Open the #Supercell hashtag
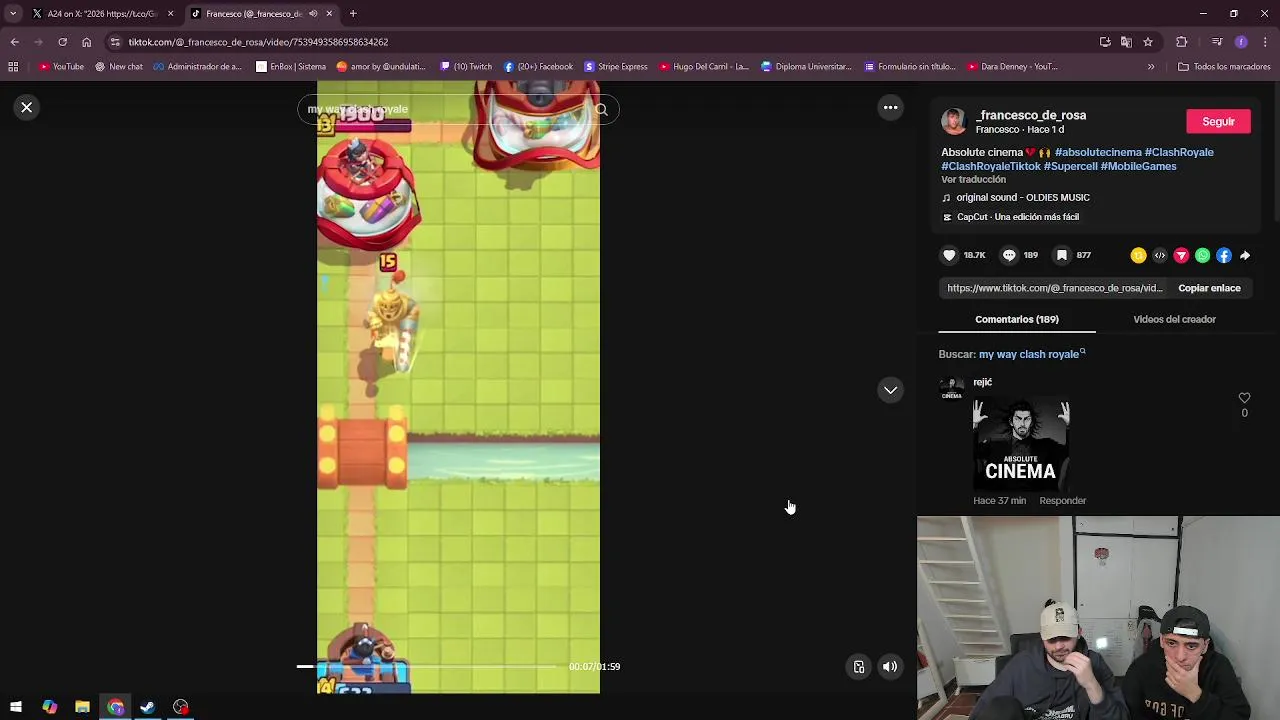This screenshot has height=720, width=1280. [1070, 166]
